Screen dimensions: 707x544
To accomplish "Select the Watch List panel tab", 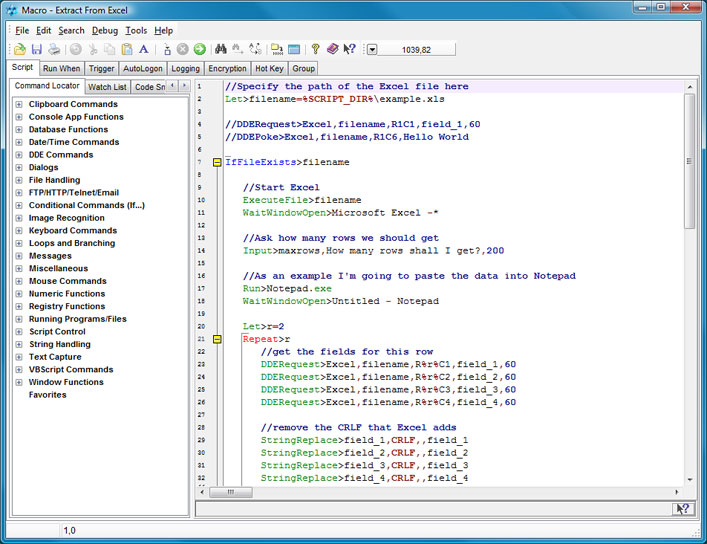I will coord(107,87).
